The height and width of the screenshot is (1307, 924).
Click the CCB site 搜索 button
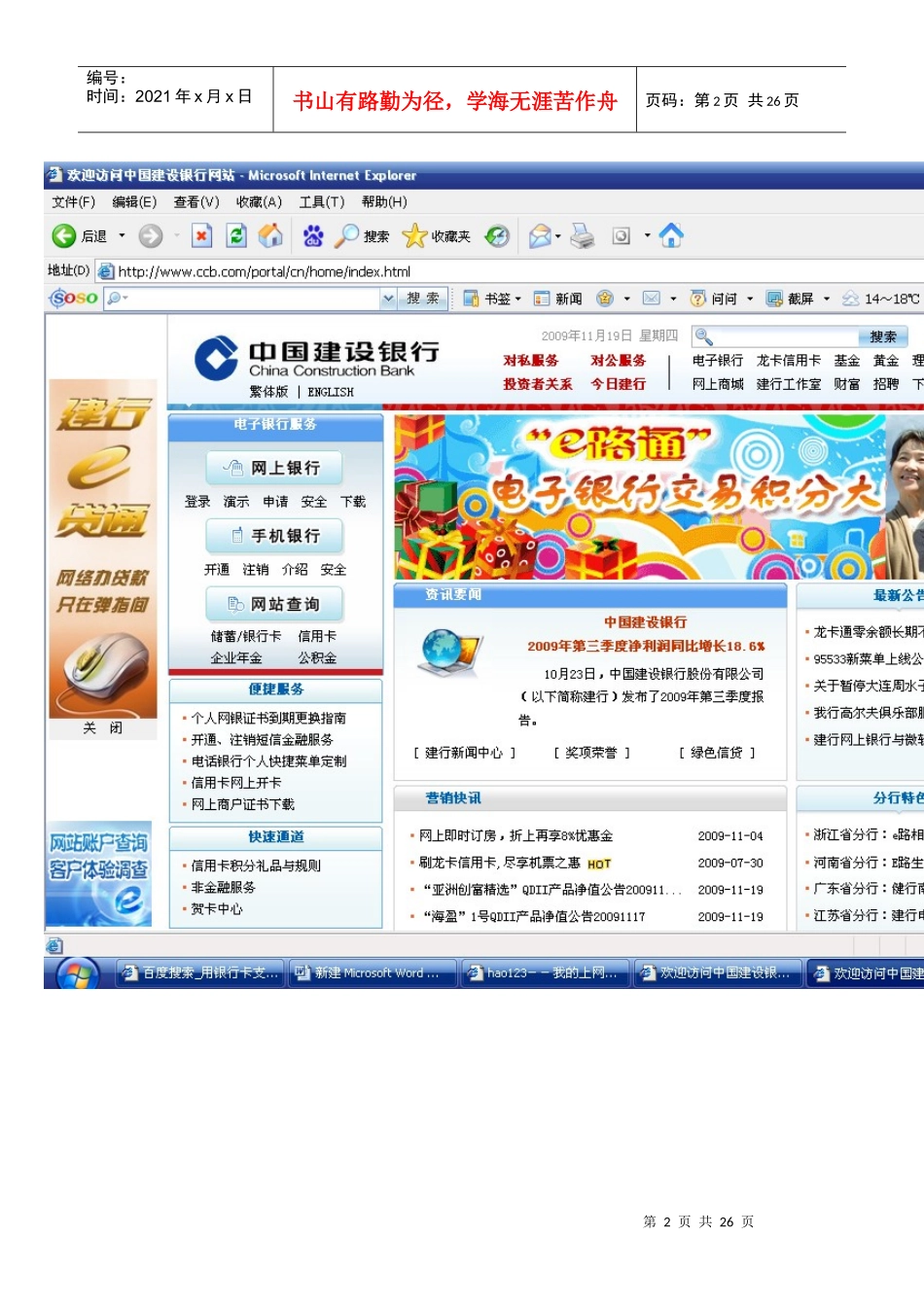(x=883, y=336)
